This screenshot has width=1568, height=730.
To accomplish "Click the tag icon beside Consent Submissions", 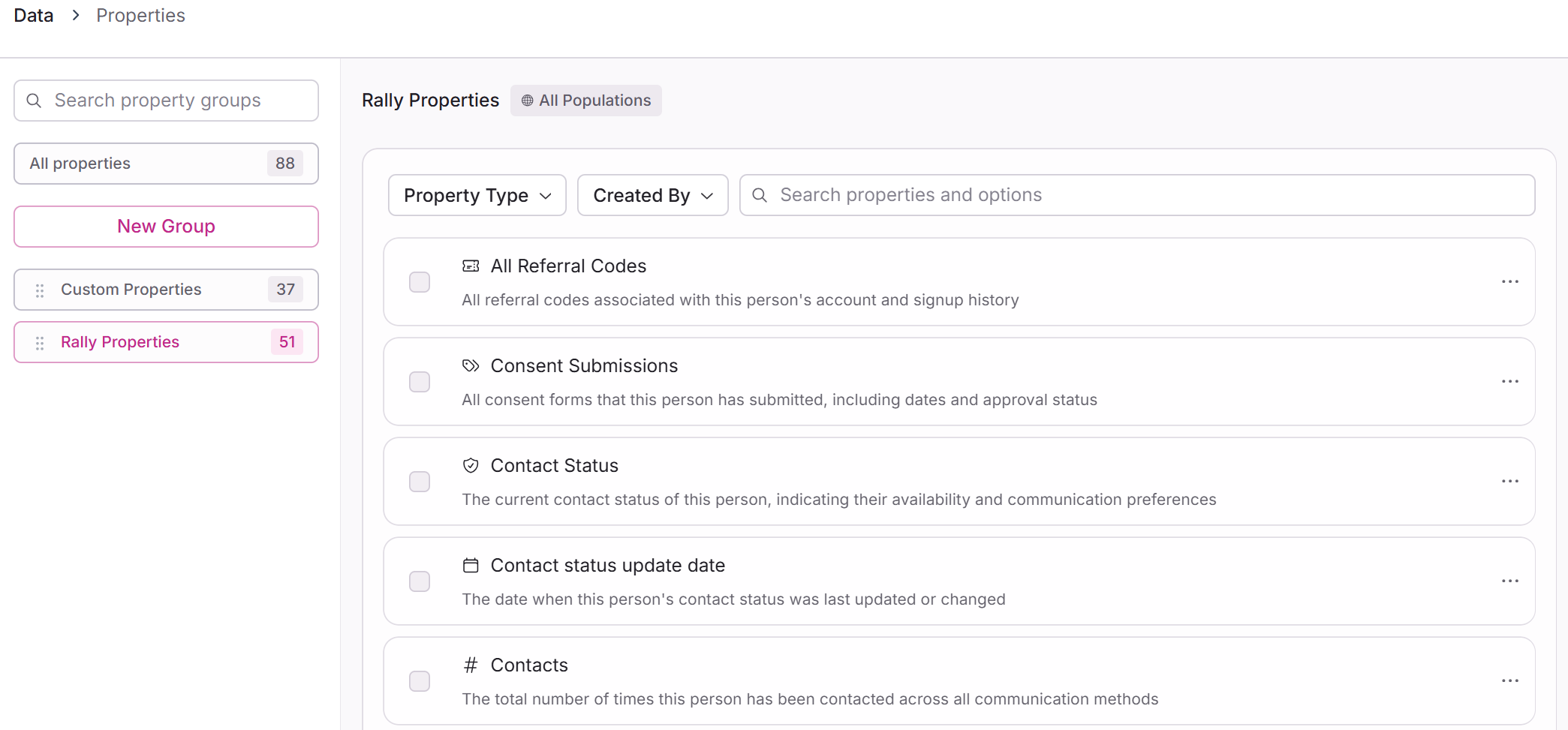I will pos(471,366).
